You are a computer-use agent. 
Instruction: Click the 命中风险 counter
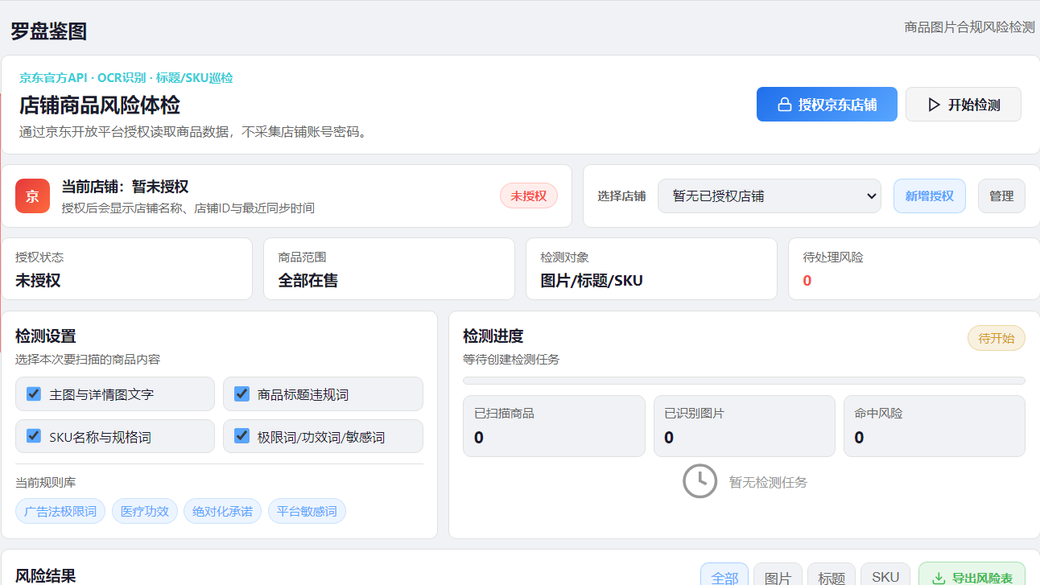[x=935, y=426]
